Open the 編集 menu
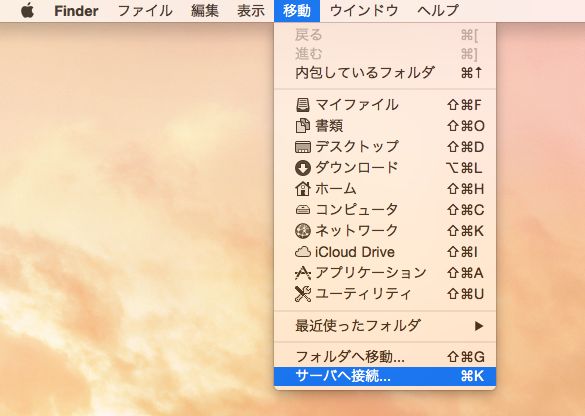 point(204,10)
